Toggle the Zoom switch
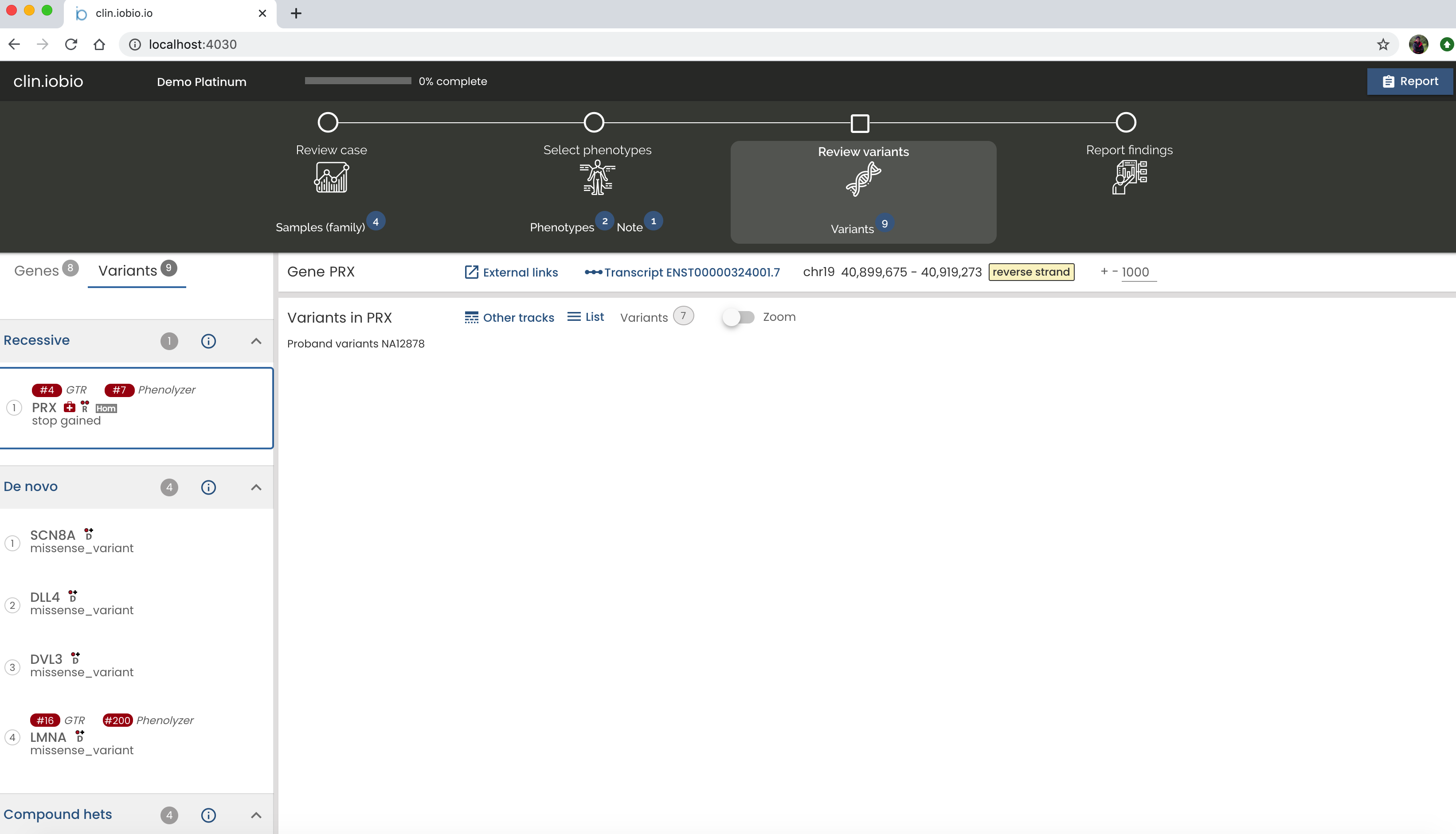 pos(738,317)
